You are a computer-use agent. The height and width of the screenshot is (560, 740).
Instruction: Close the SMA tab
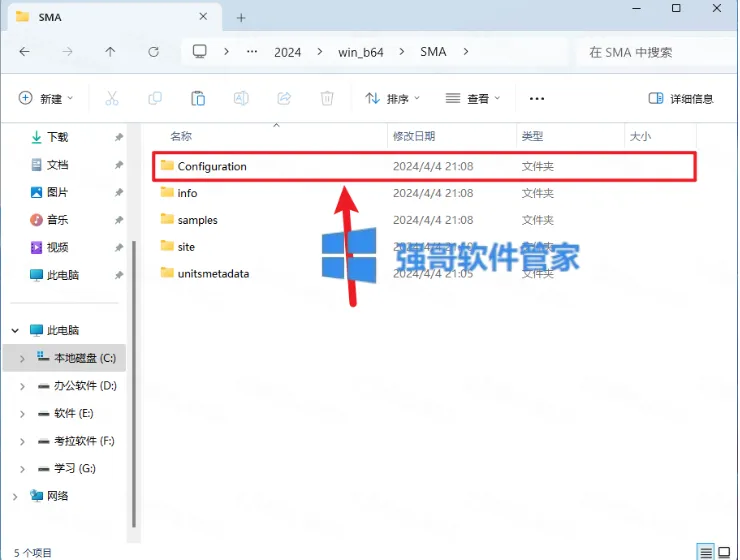coord(203,17)
